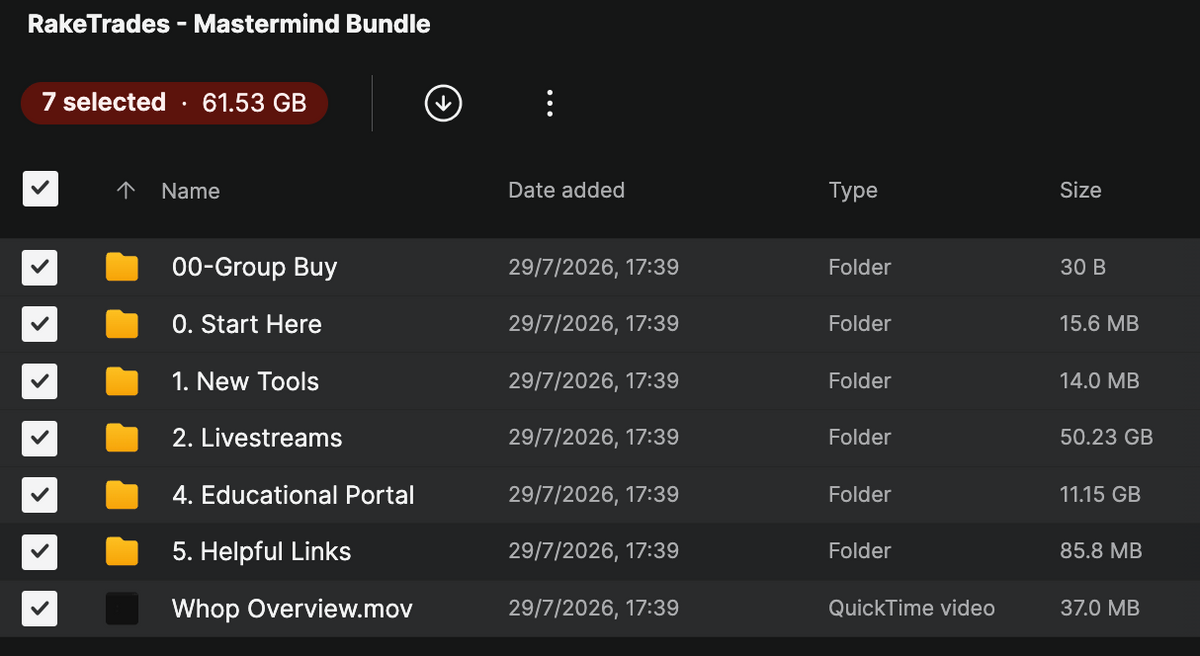Screen dimensions: 1200x656
Task: Sort files by the Size column
Action: [x=1080, y=190]
